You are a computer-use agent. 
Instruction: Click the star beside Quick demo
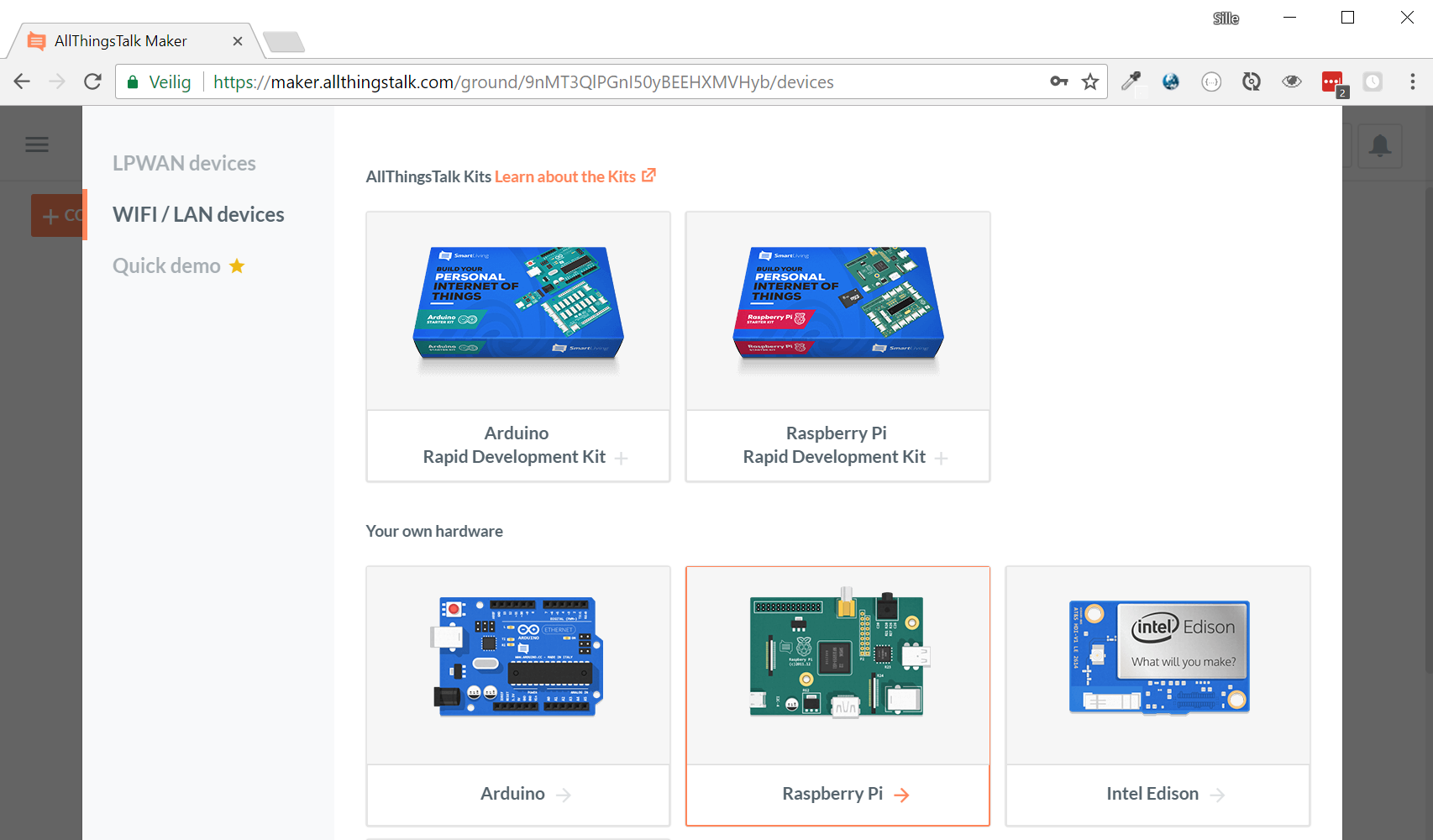(x=237, y=266)
